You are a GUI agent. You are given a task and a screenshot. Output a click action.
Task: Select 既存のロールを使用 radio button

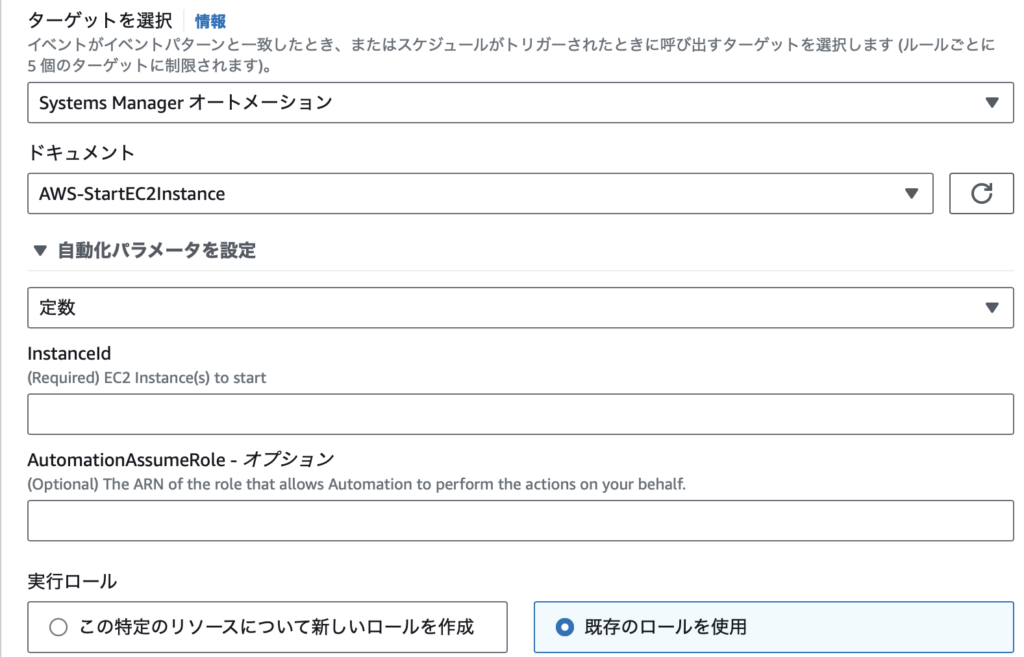point(565,627)
